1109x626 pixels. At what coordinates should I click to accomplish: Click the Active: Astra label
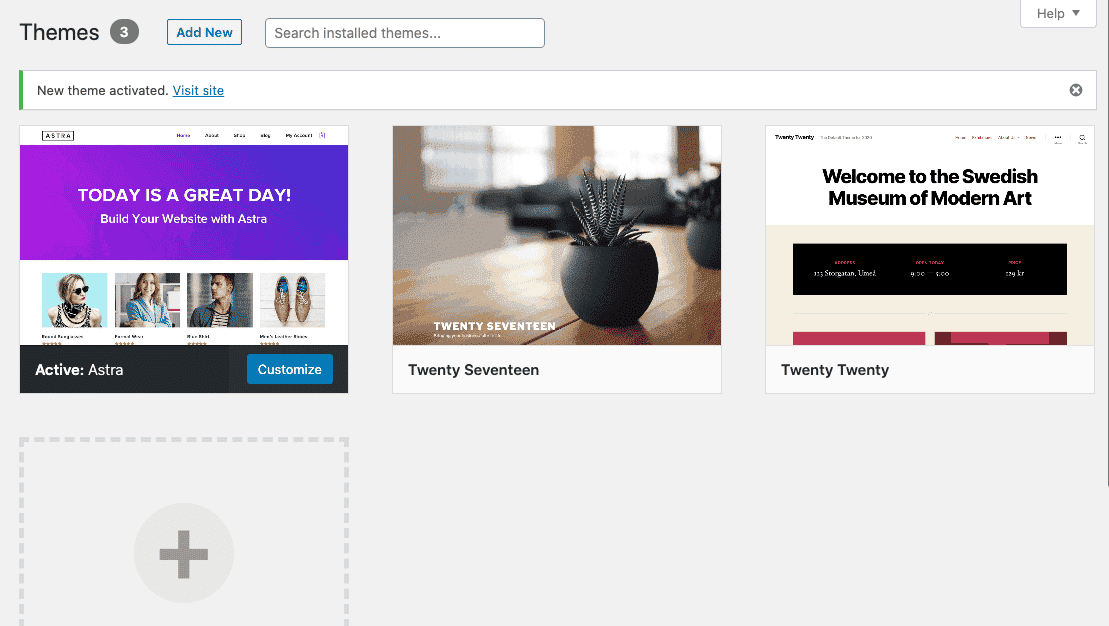click(x=79, y=370)
